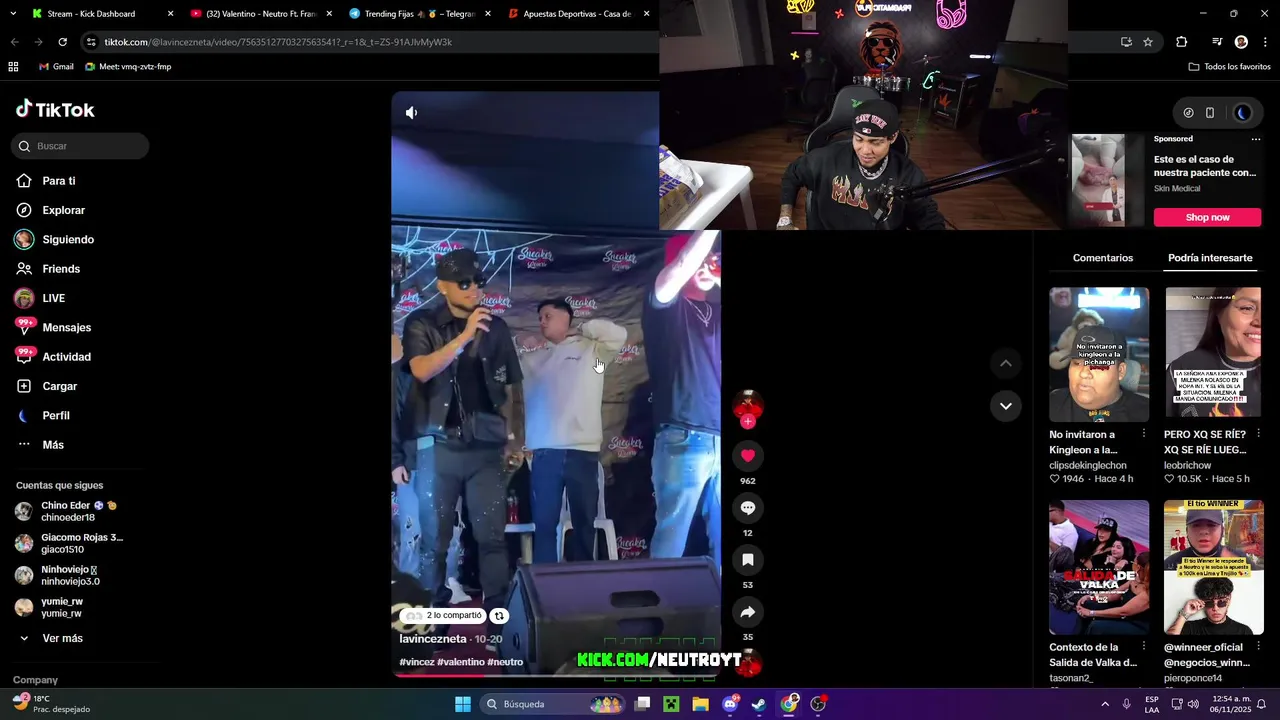Viewport: 1280px width, 720px height.
Task: Switch to the Apuestas Deportivas browser tab
Action: pyautogui.click(x=578, y=14)
